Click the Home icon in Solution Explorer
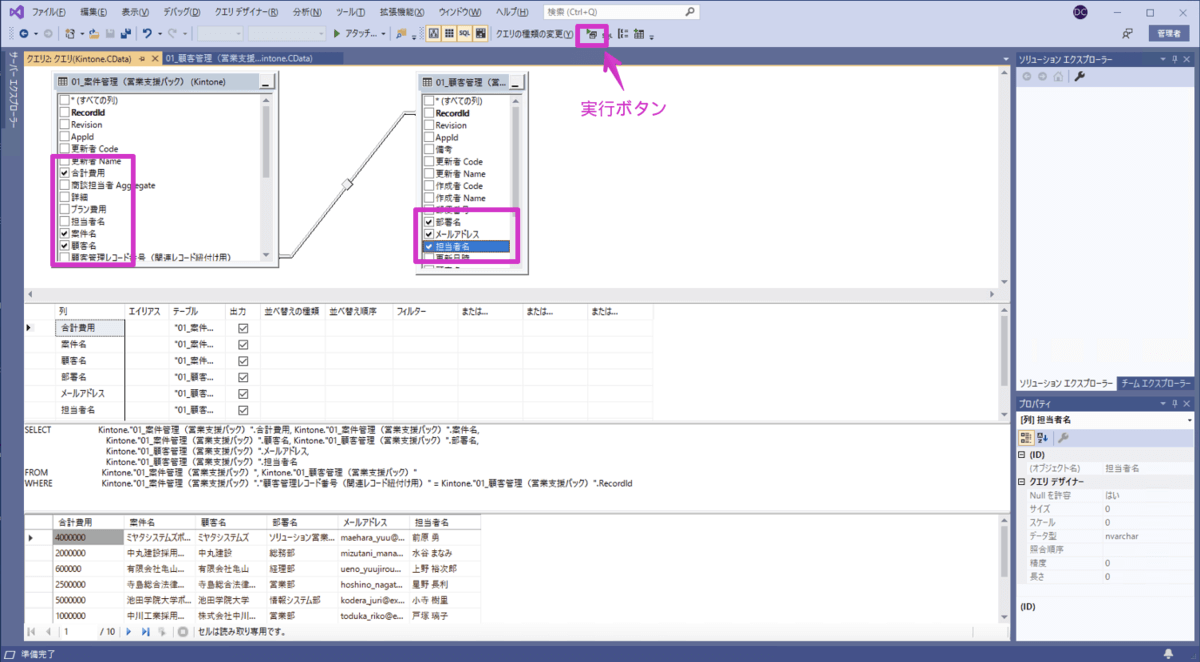 pyautogui.click(x=1058, y=76)
